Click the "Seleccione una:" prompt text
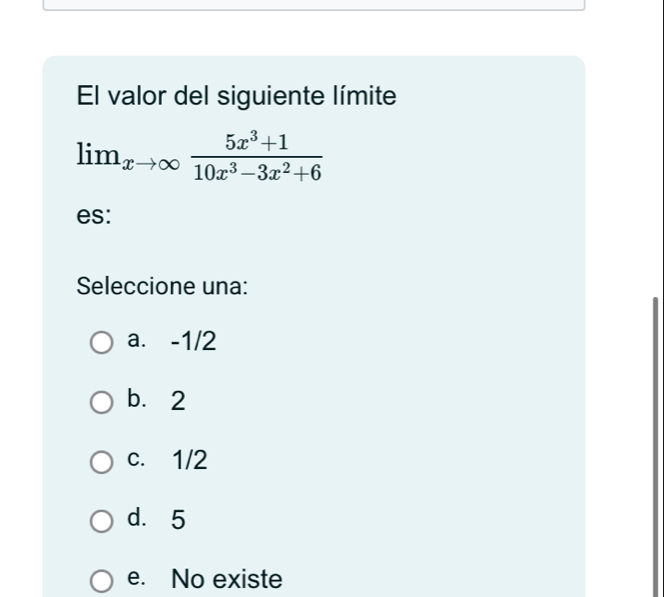 click(x=163, y=285)
